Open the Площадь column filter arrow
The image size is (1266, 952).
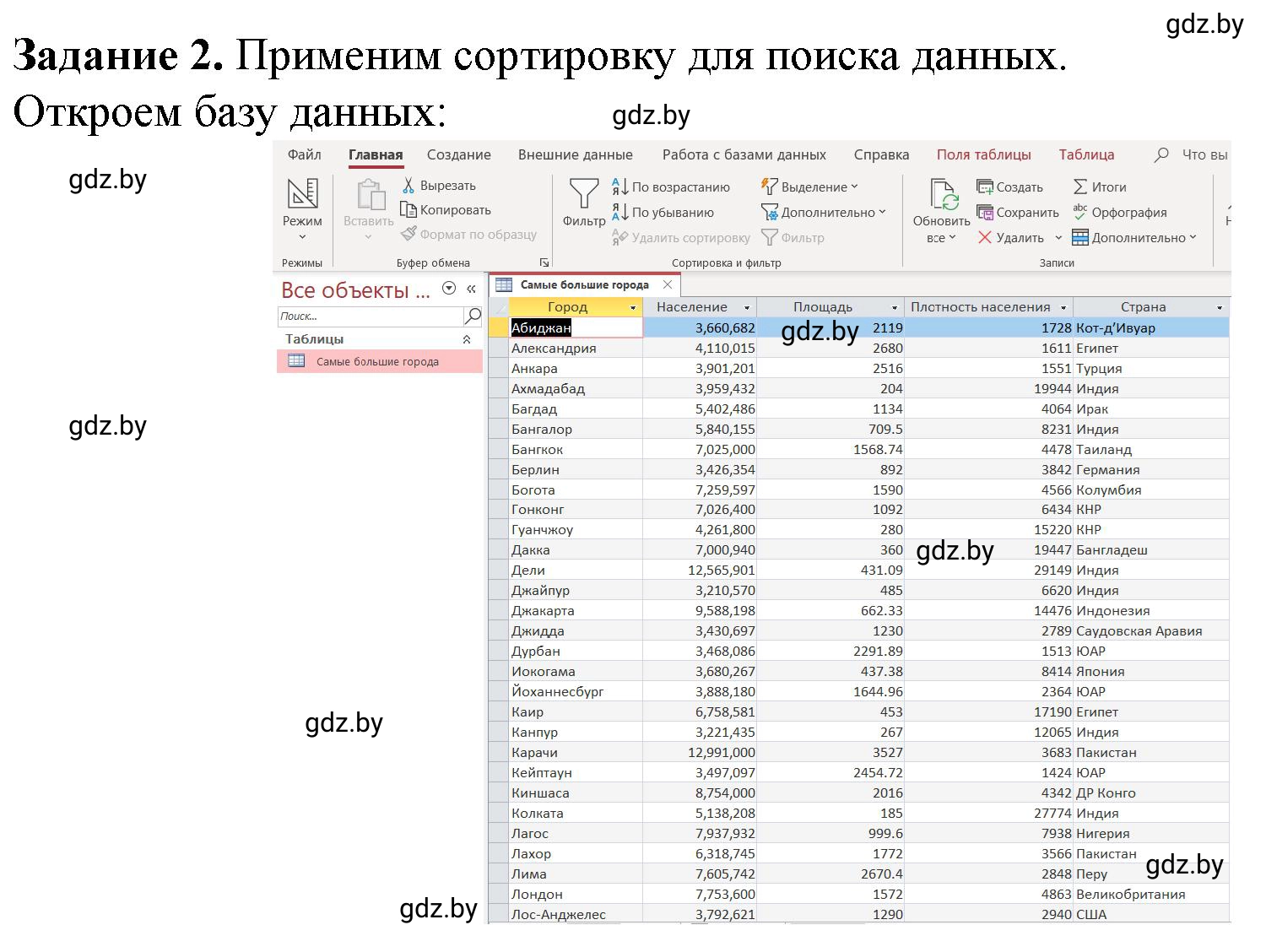(895, 308)
